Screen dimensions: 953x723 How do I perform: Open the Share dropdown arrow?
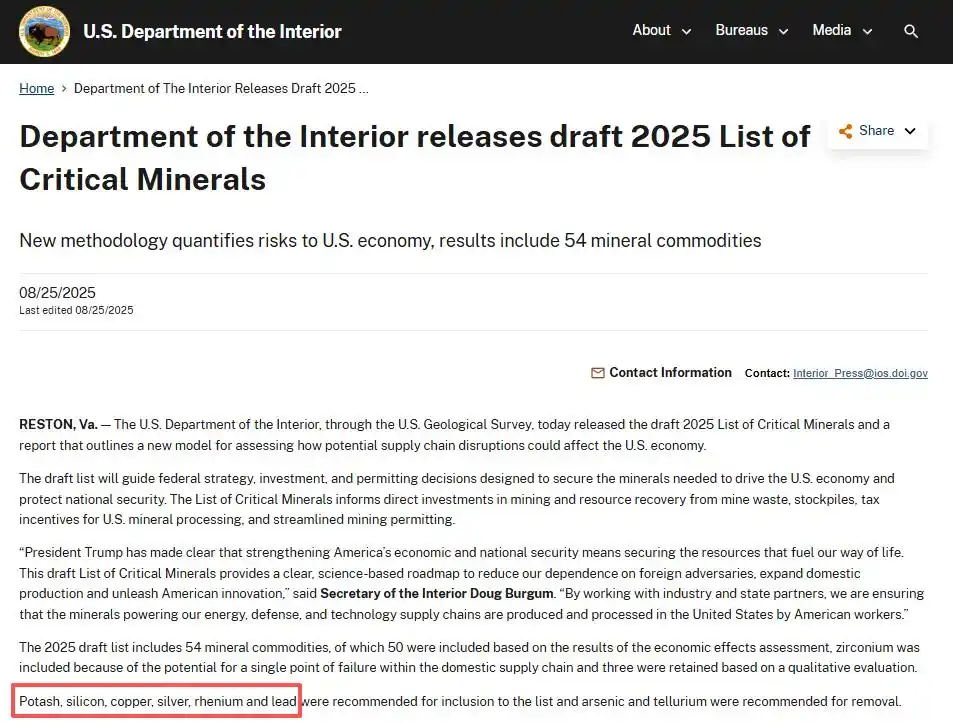pos(910,131)
